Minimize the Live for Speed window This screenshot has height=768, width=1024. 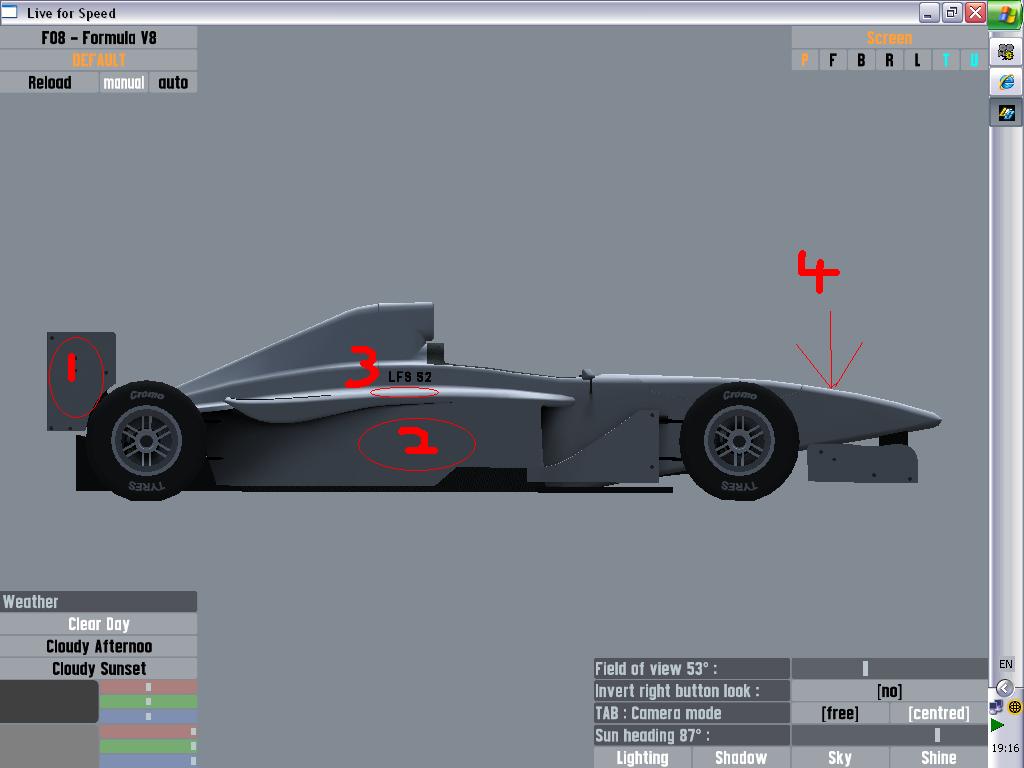coord(929,12)
